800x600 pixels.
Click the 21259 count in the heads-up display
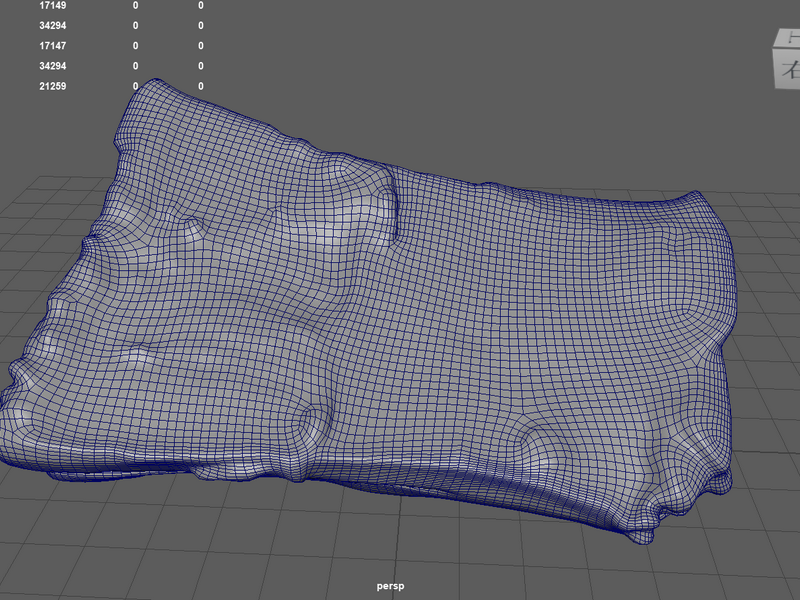click(53, 86)
